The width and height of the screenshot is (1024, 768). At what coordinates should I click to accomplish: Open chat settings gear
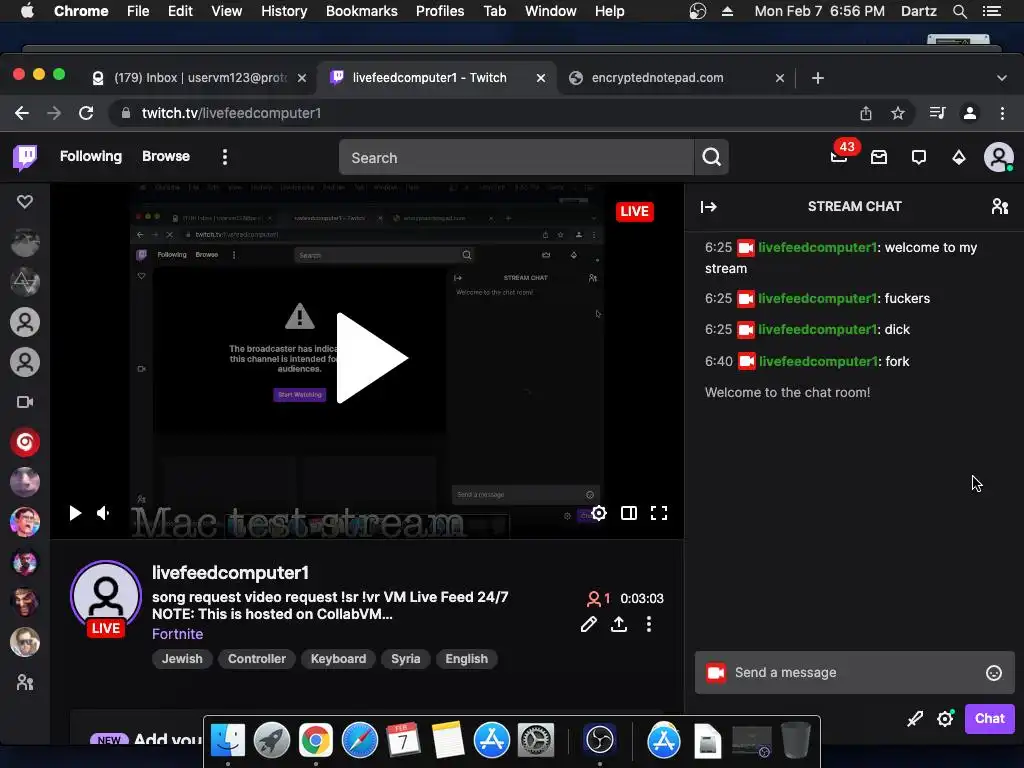(x=945, y=719)
